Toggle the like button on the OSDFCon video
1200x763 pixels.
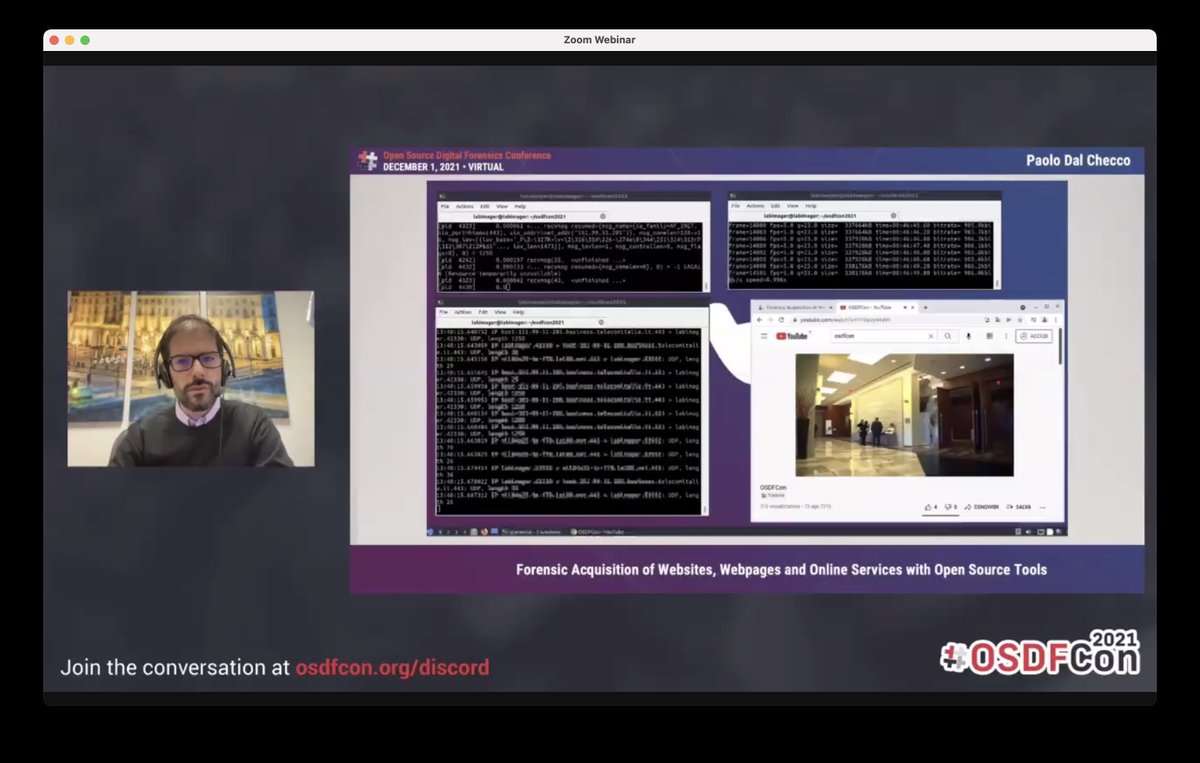pos(930,507)
